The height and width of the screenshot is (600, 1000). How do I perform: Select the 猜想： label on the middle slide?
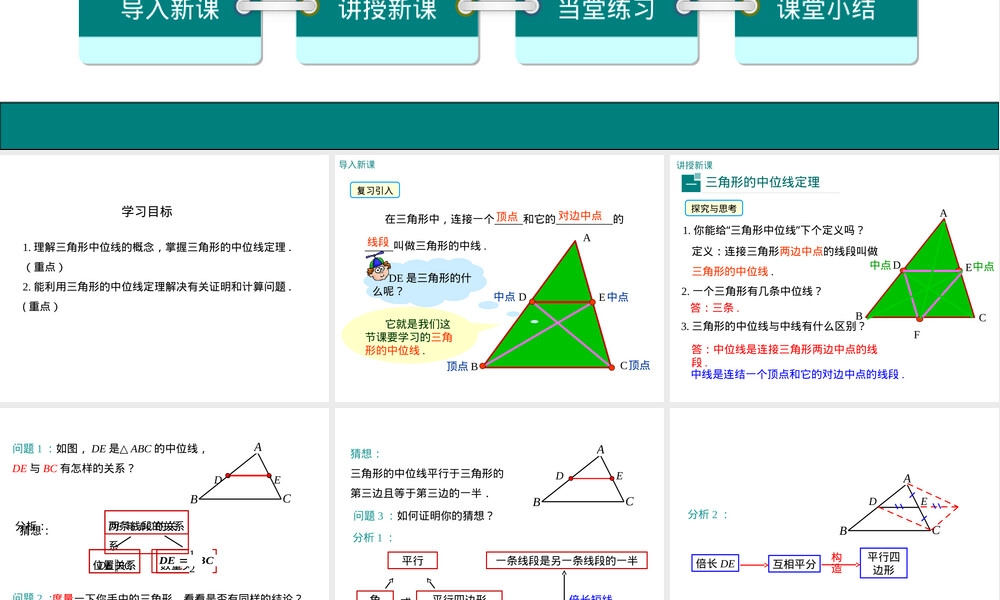[365, 453]
